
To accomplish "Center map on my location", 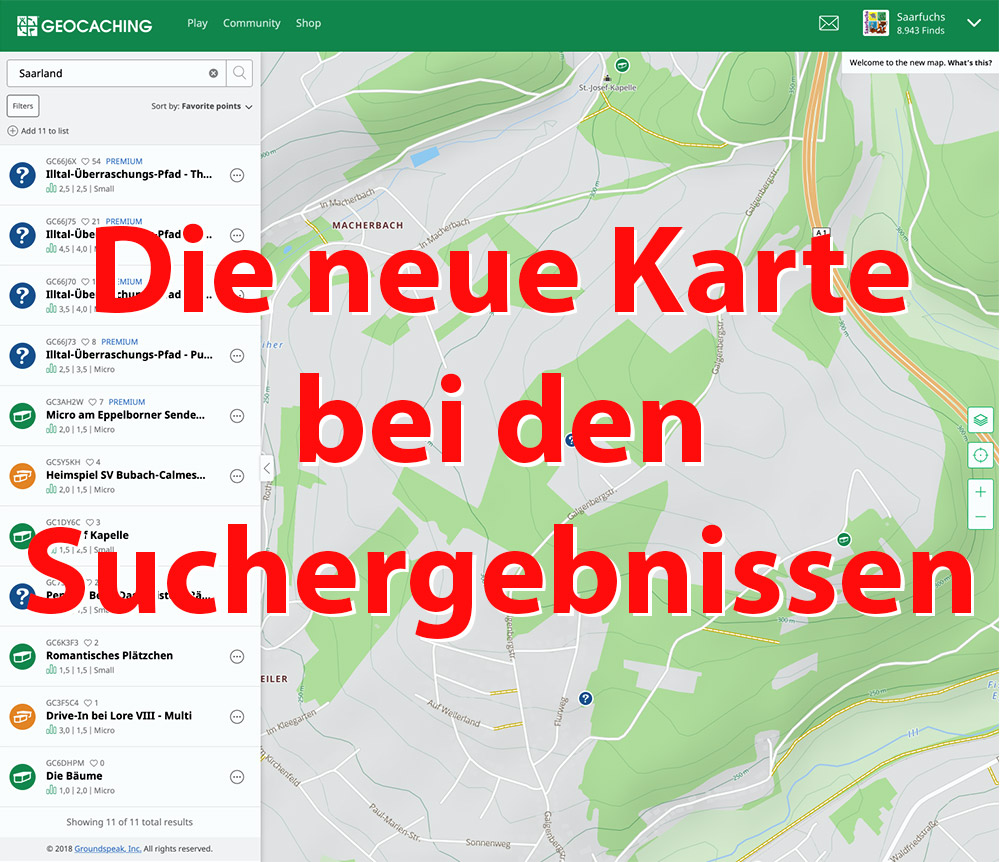I will click(x=980, y=456).
